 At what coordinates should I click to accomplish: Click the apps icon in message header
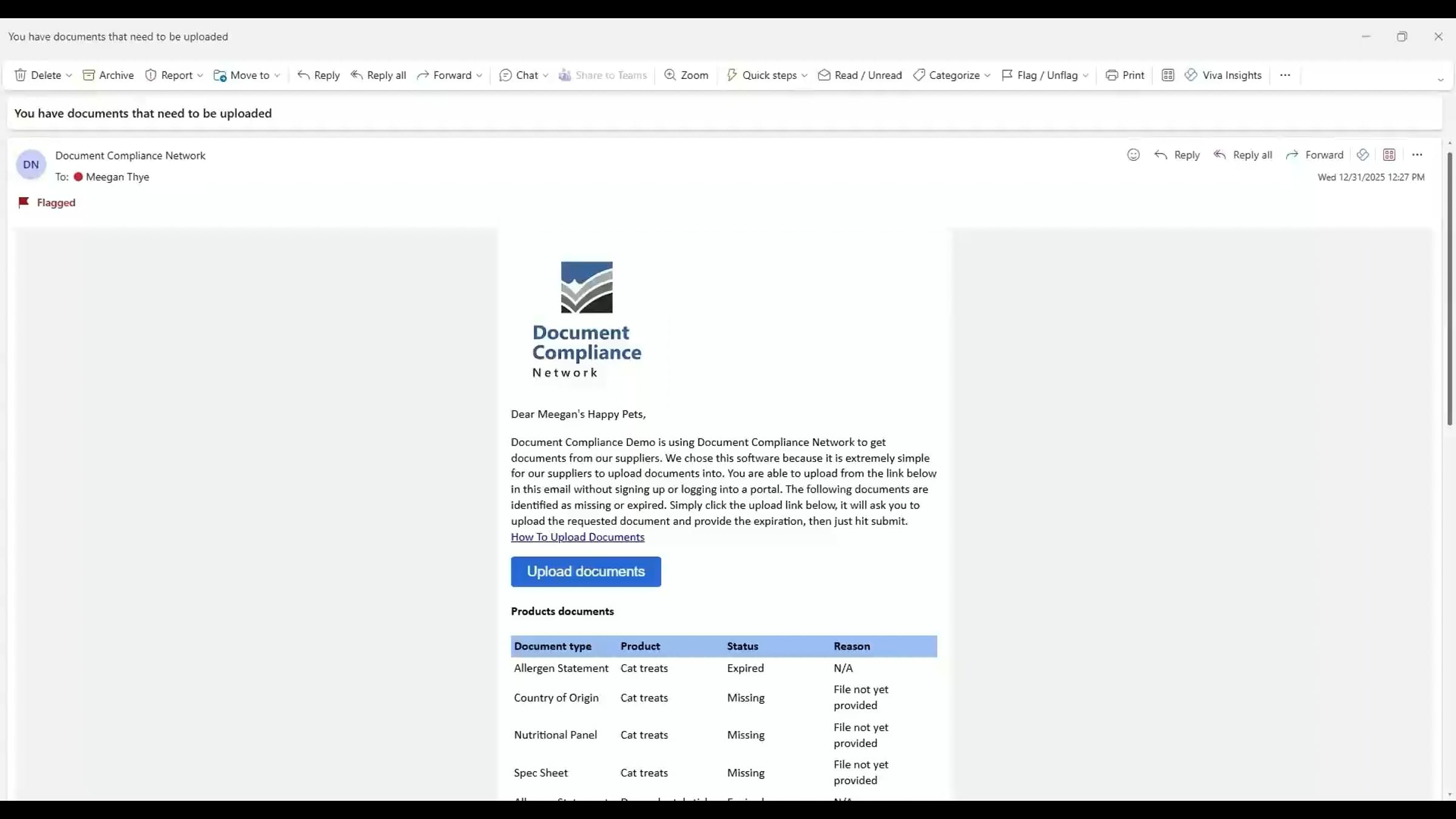(1389, 155)
